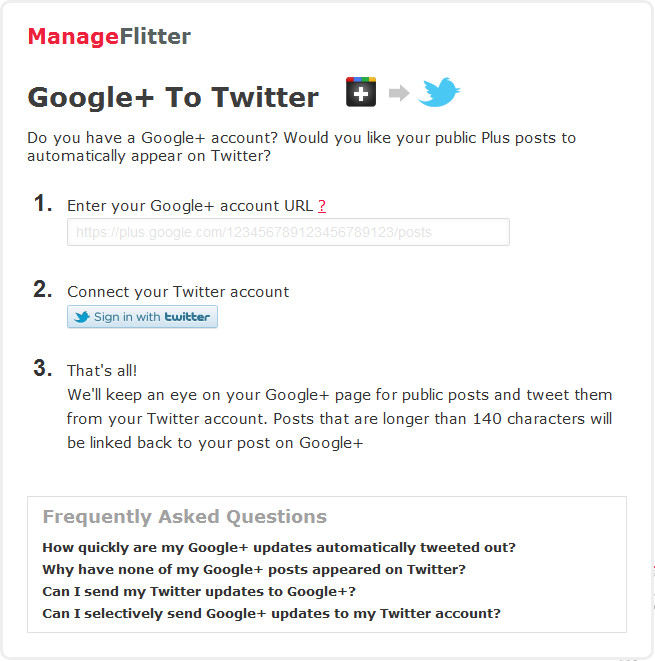This screenshot has width=655, height=661.
Task: Click the step number 3 marker
Action: (x=43, y=368)
